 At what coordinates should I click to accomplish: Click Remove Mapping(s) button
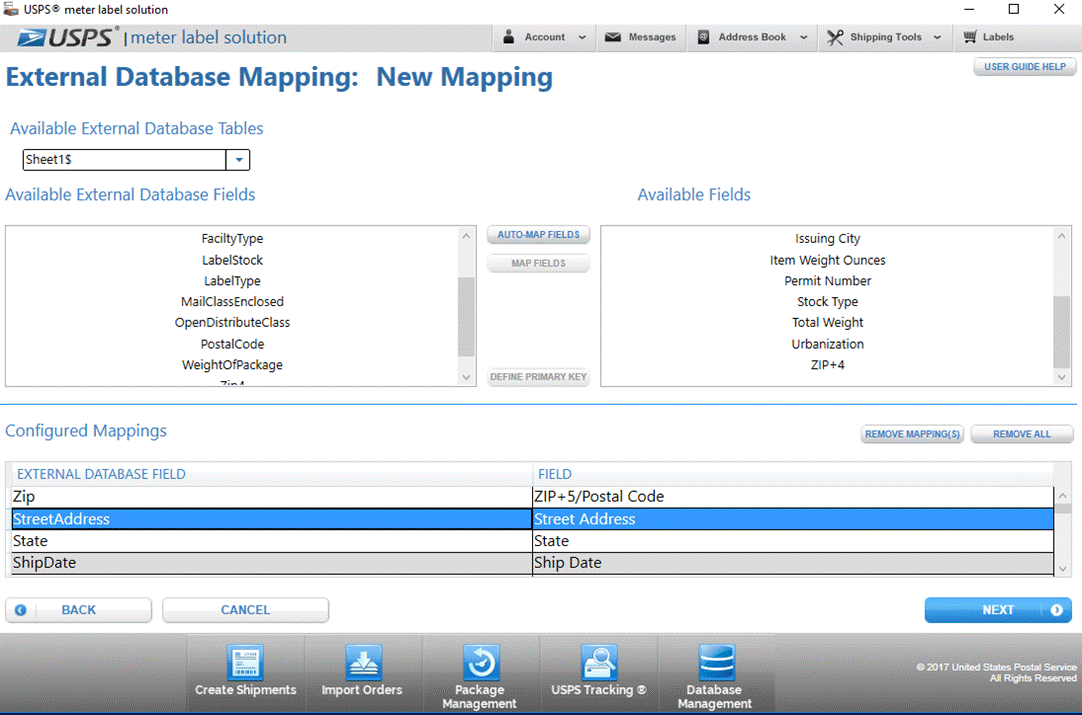pyautogui.click(x=912, y=434)
